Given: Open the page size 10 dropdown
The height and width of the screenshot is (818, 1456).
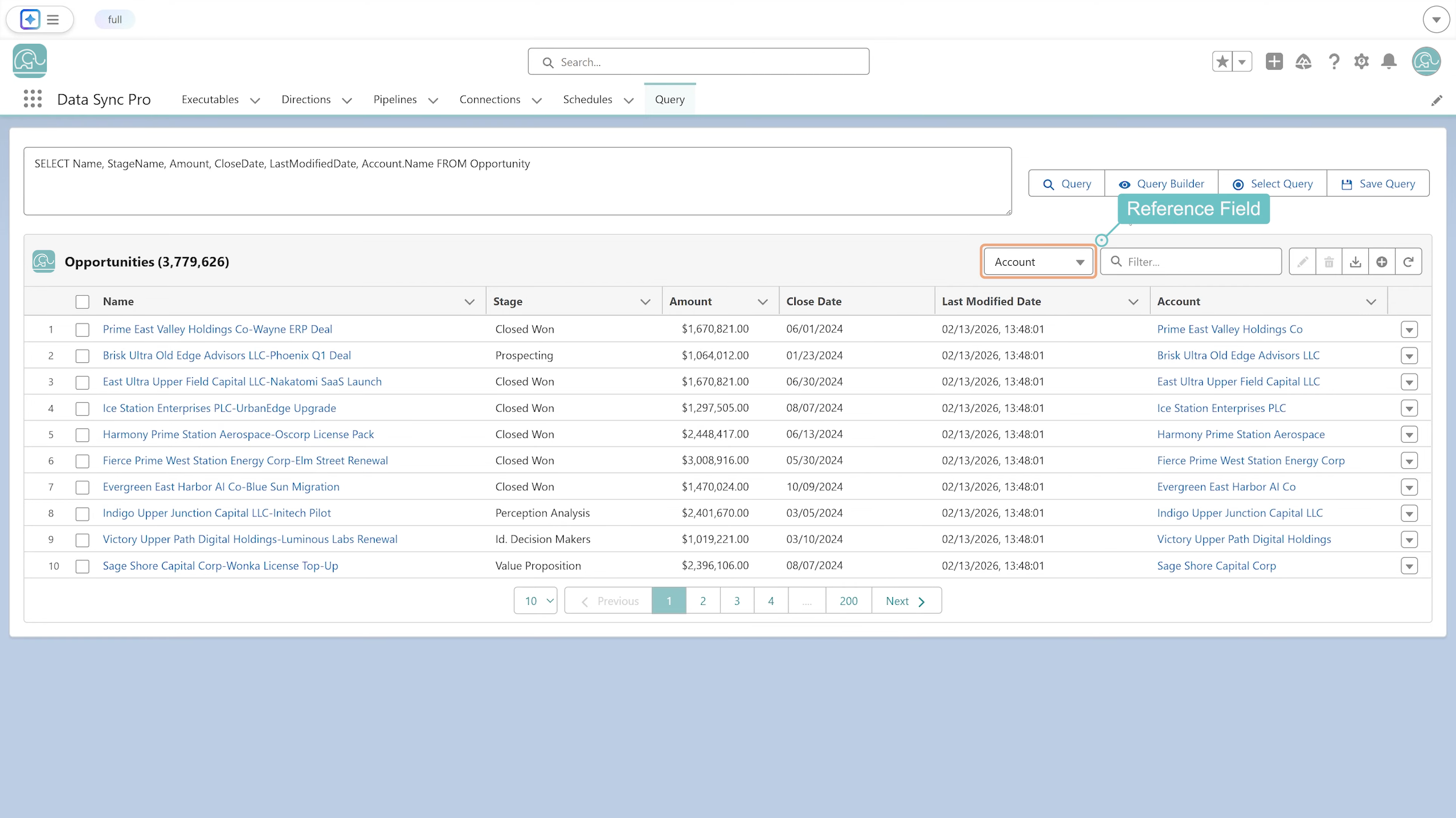Looking at the screenshot, I should point(535,600).
